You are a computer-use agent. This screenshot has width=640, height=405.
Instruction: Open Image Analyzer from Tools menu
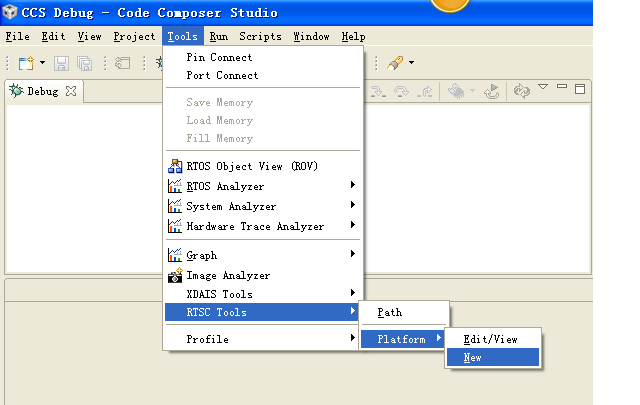point(263,275)
